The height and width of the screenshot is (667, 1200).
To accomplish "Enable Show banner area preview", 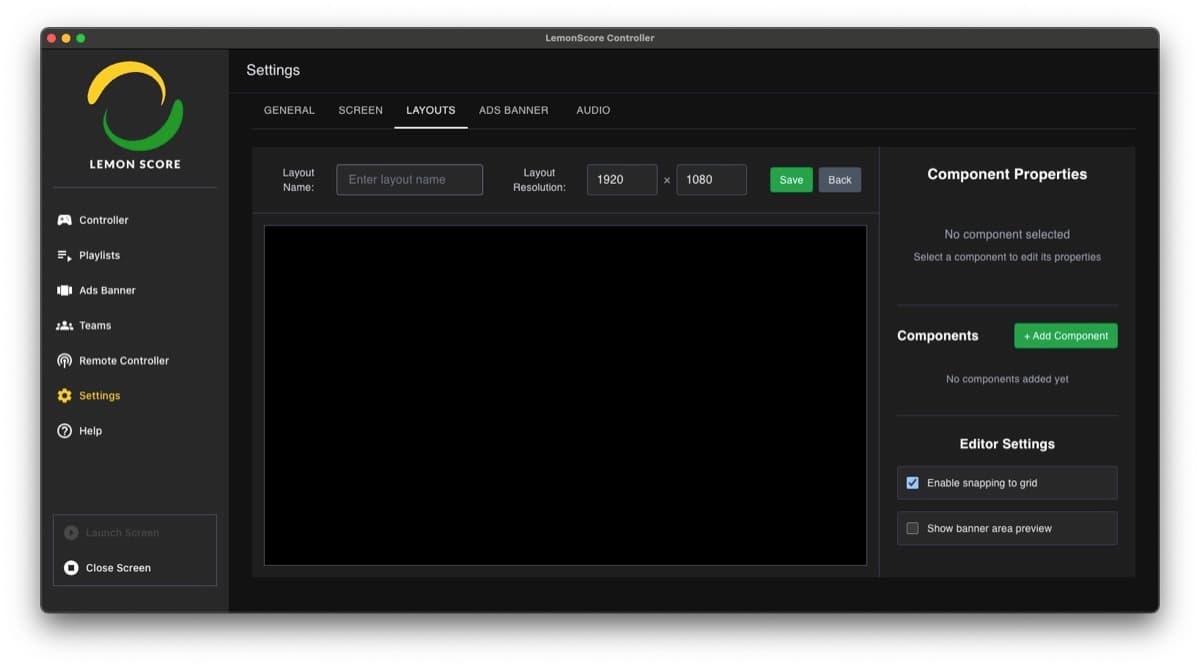I will (x=912, y=528).
